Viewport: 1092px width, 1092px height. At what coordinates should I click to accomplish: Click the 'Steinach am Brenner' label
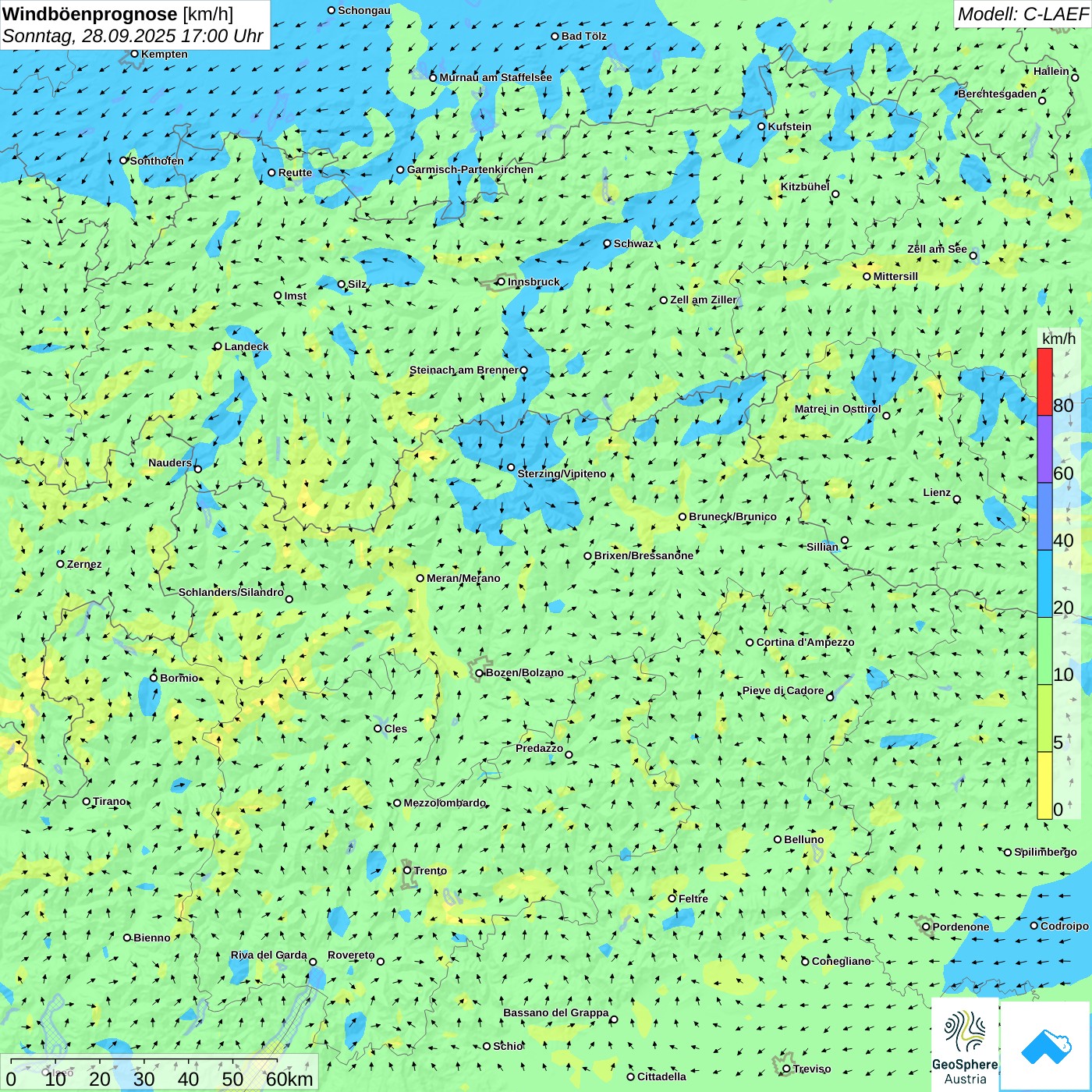click(x=463, y=370)
